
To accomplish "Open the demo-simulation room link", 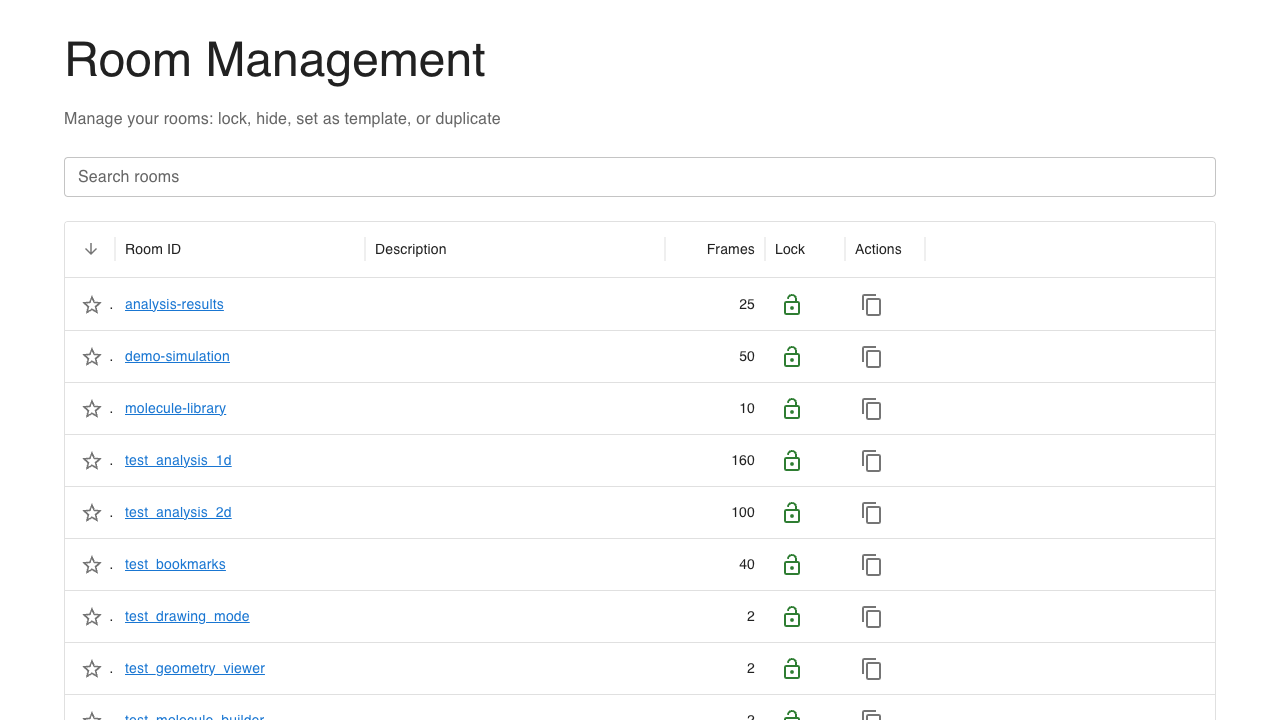I will click(177, 356).
